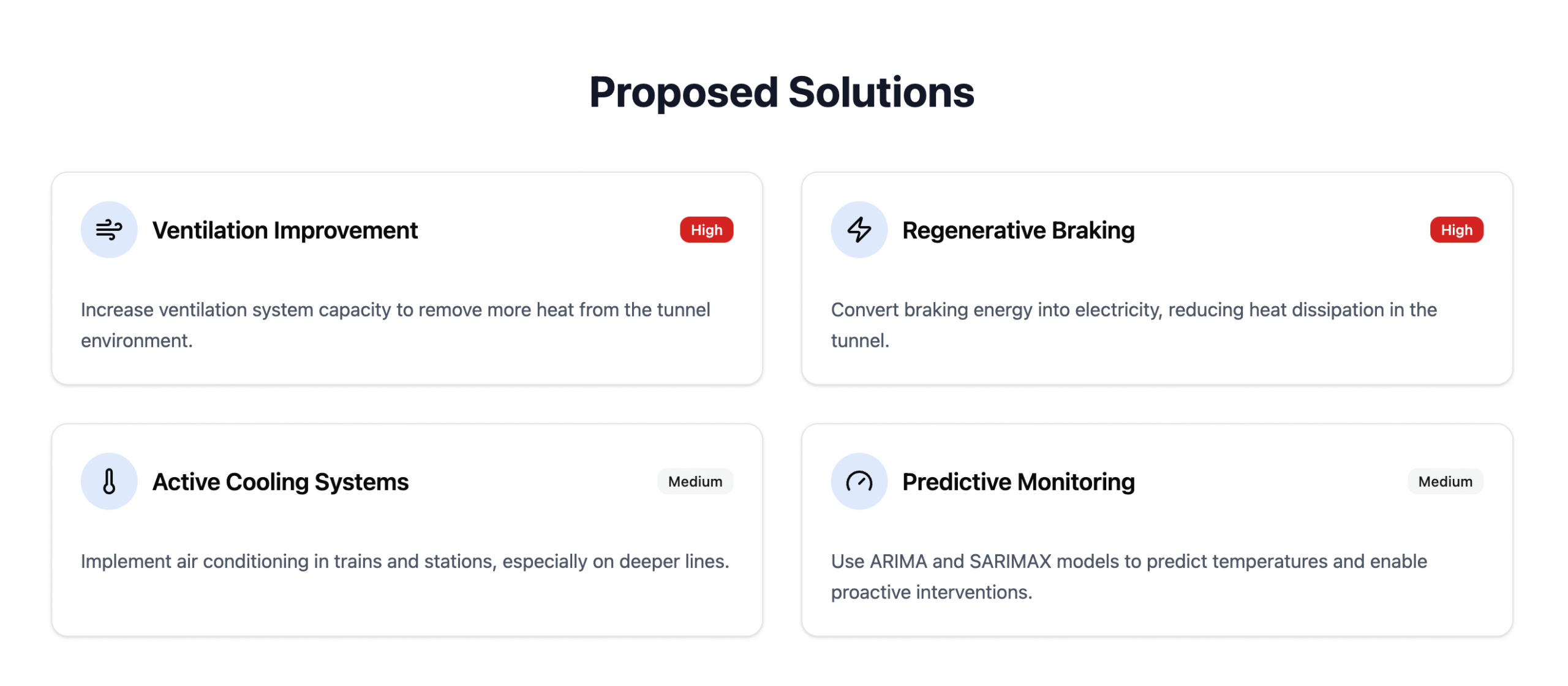Select 'proactive interventions.' text in monitoring card
The width and height of the screenshot is (1568, 686).
pyautogui.click(x=931, y=592)
